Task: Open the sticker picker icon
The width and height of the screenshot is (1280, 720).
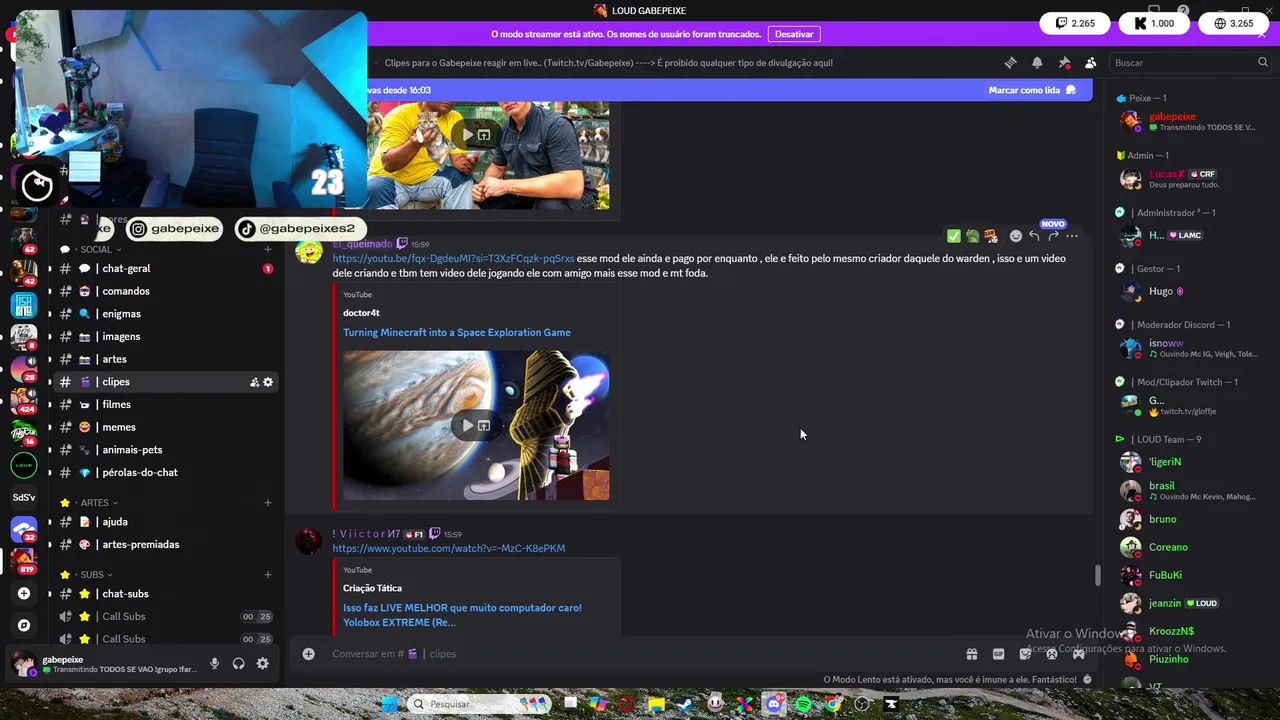Action: (1025, 654)
